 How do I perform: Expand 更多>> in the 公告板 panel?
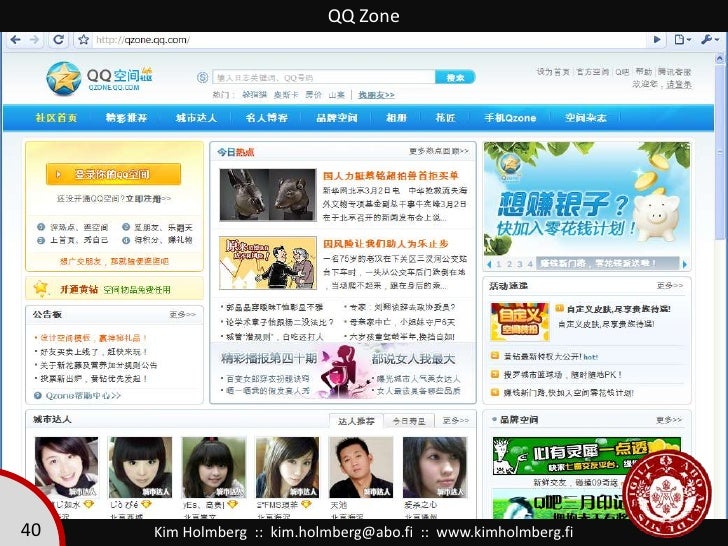(182, 315)
